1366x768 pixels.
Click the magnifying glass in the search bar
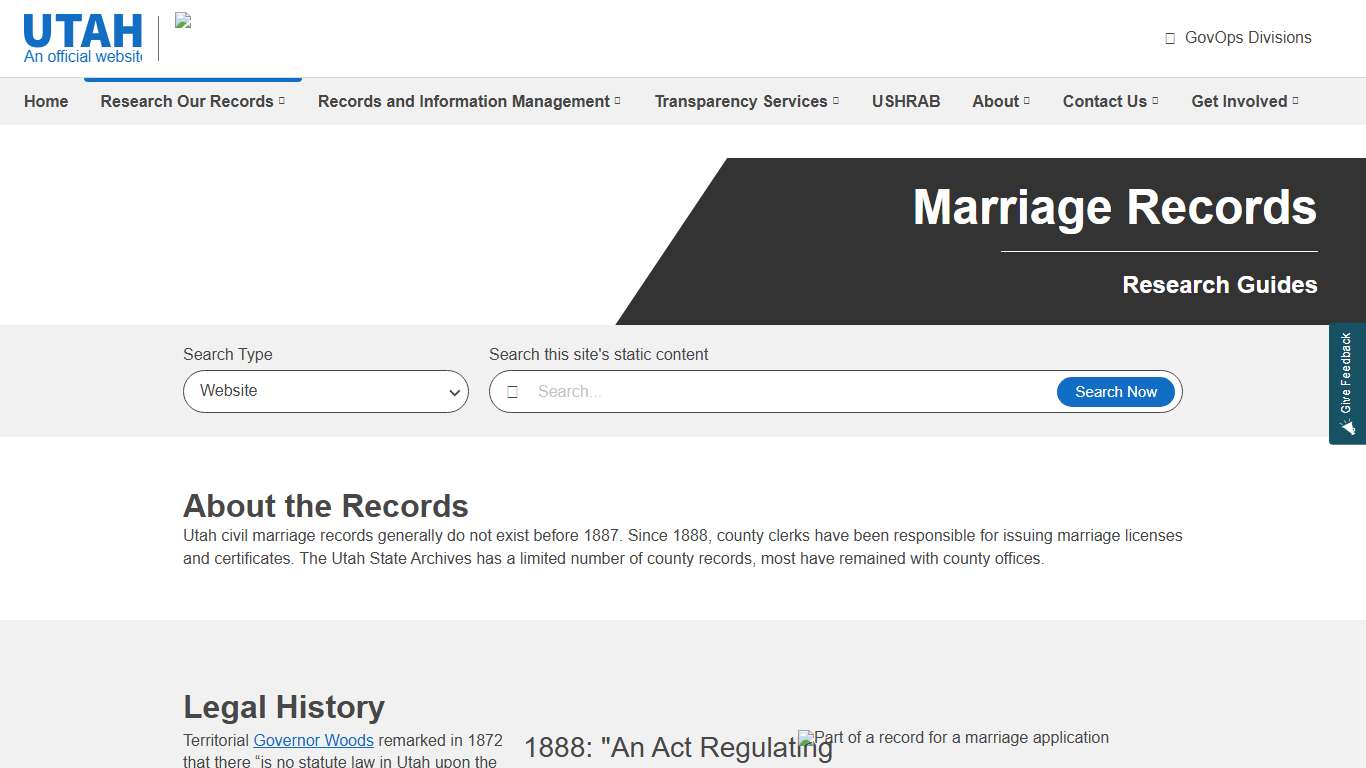coord(513,391)
